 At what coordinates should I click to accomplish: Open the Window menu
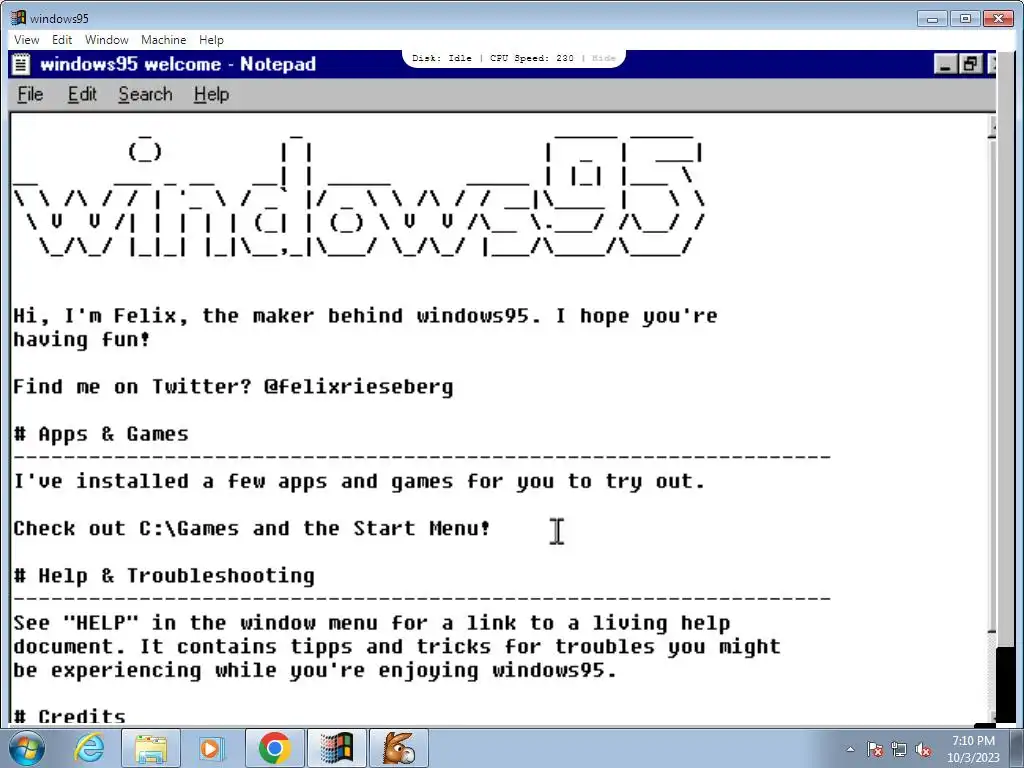click(106, 40)
